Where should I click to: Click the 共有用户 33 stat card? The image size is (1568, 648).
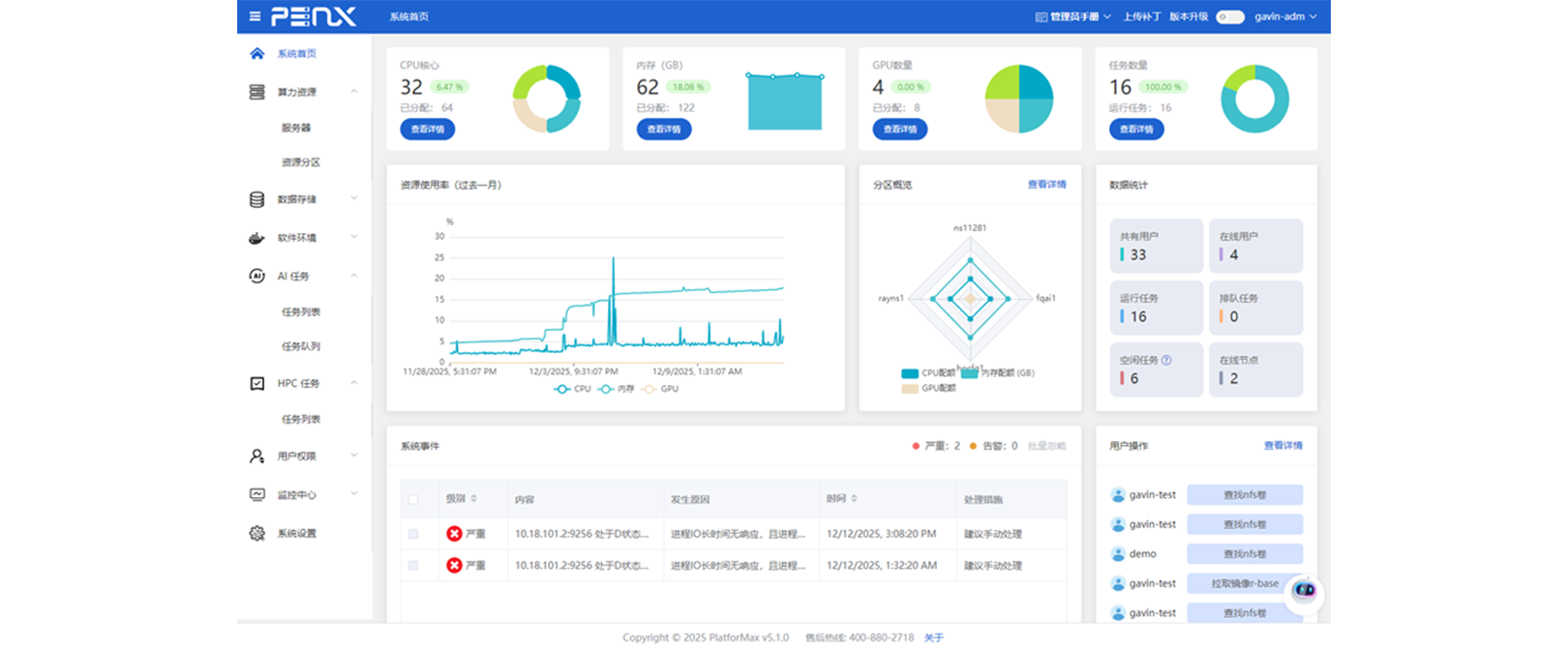click(1156, 246)
